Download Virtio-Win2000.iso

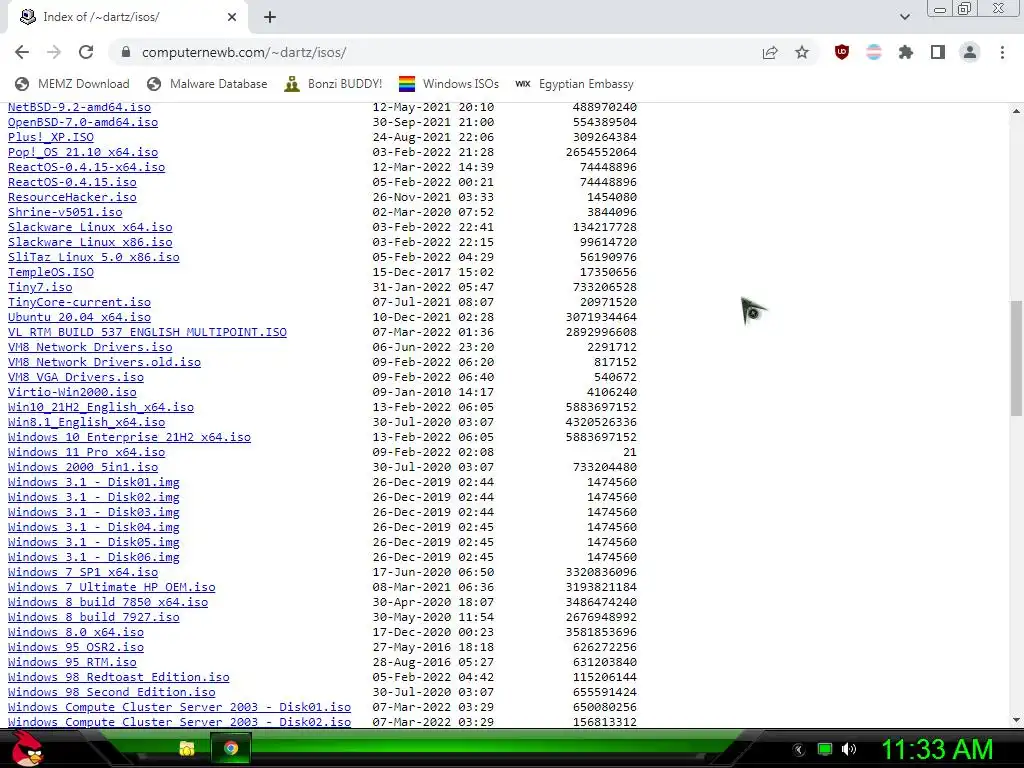tap(72, 392)
